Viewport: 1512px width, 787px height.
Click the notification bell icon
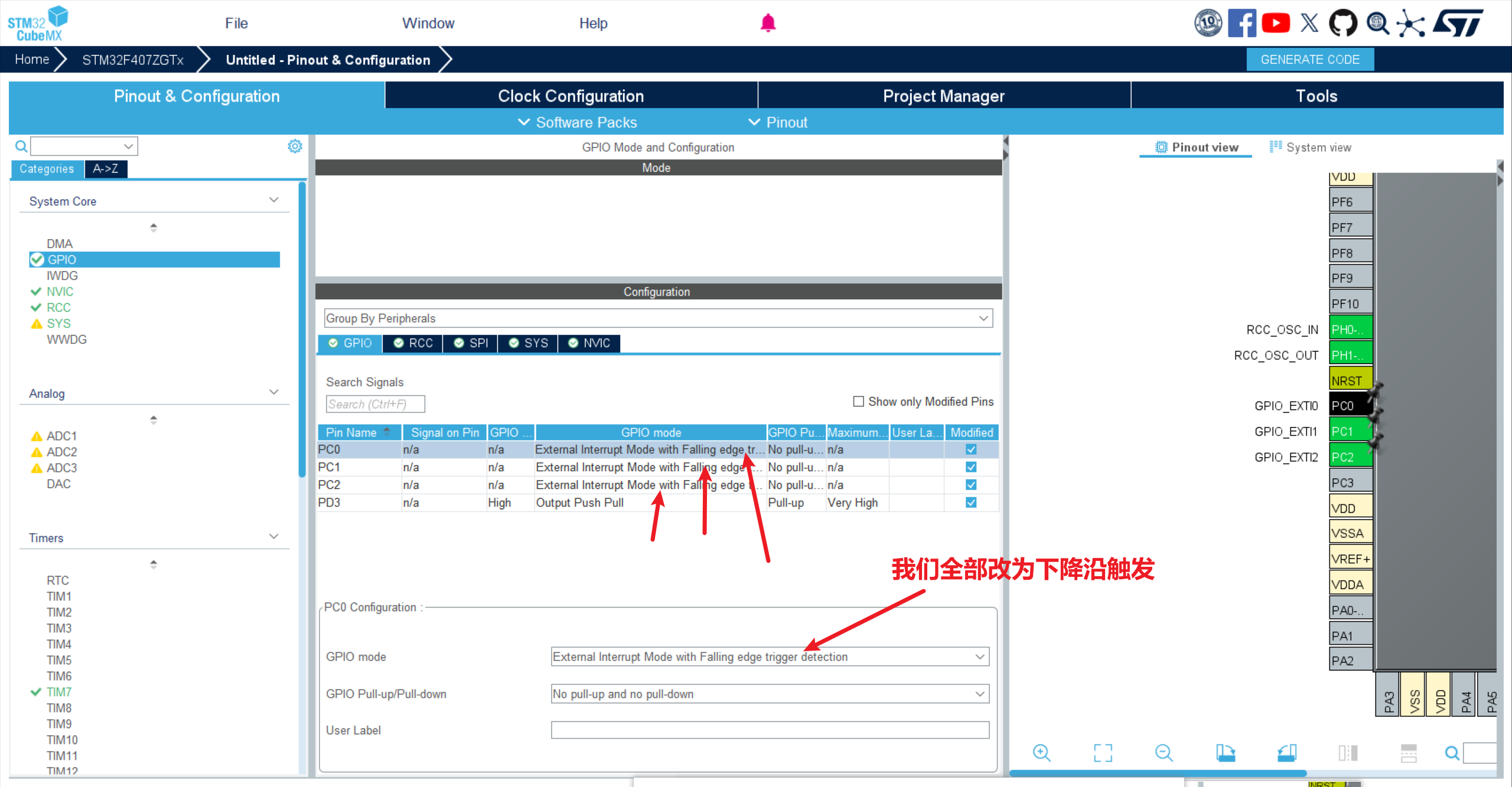(x=768, y=23)
